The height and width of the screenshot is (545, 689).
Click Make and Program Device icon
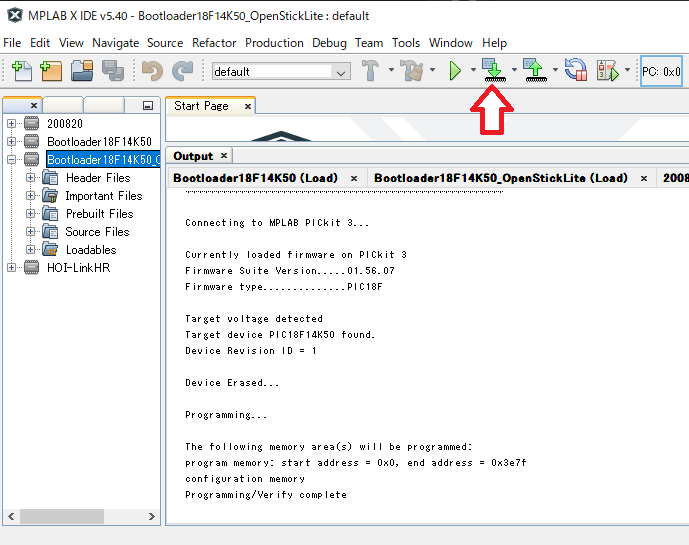coord(494,70)
